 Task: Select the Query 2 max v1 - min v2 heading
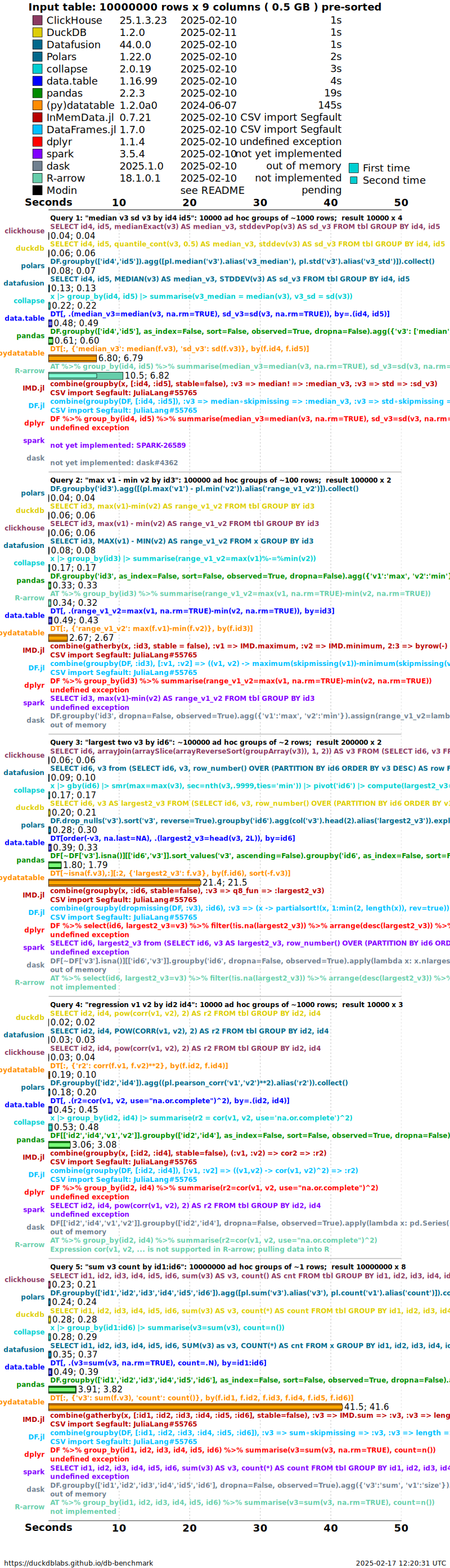tap(220, 481)
